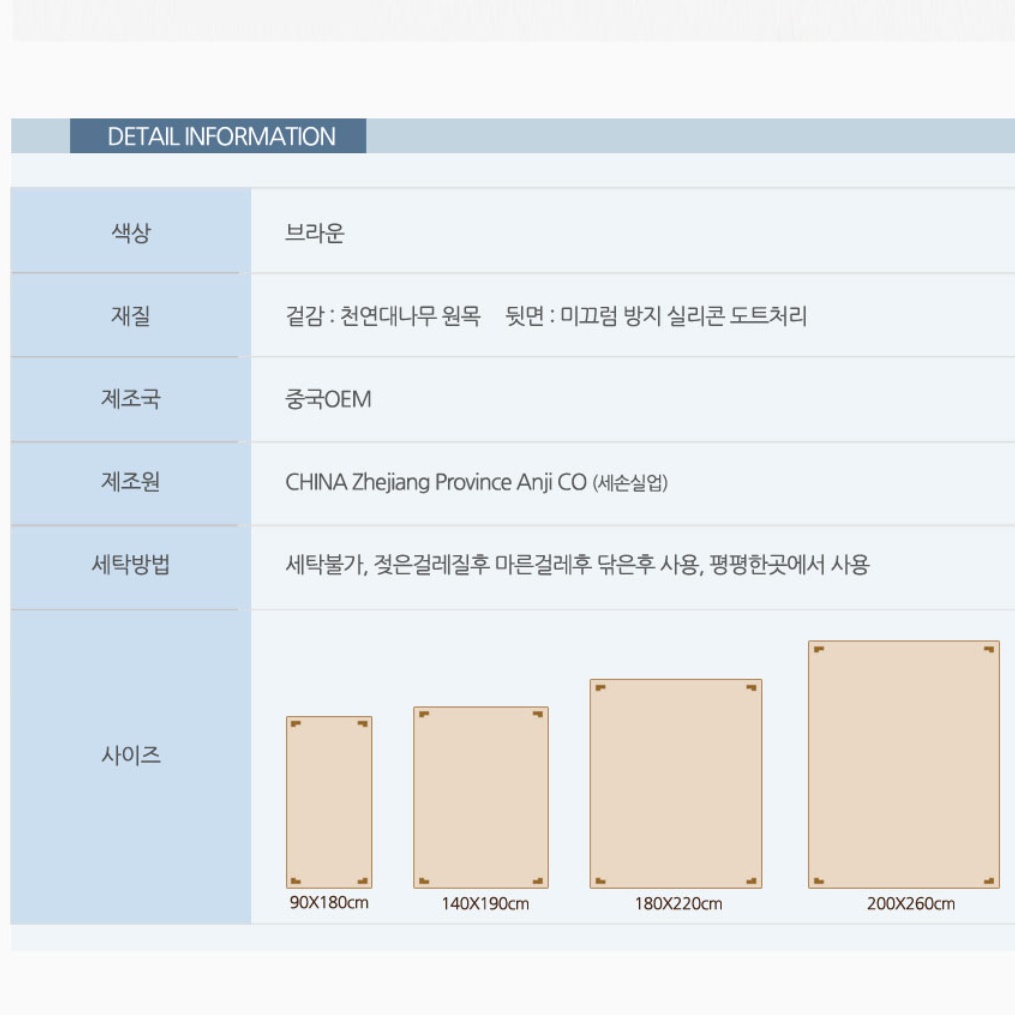Click the 세탁불가 washing instruction text
Viewport: 1015px width, 1015px height.
pyautogui.click(x=577, y=564)
